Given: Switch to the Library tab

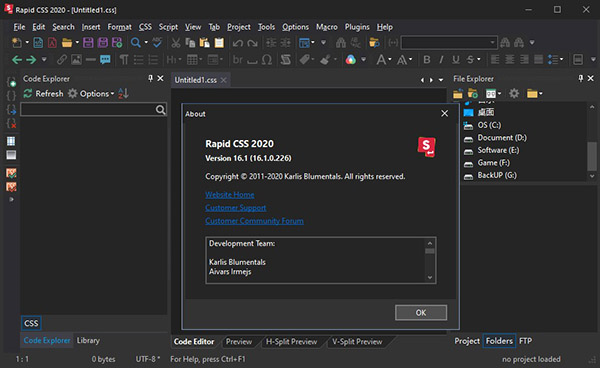Looking at the screenshot, I should 88,340.
